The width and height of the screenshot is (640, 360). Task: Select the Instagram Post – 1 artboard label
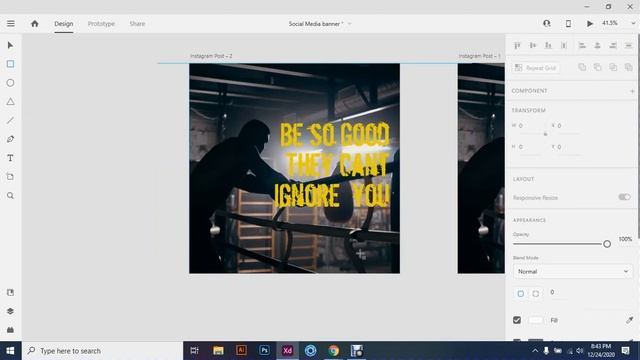tap(480, 56)
